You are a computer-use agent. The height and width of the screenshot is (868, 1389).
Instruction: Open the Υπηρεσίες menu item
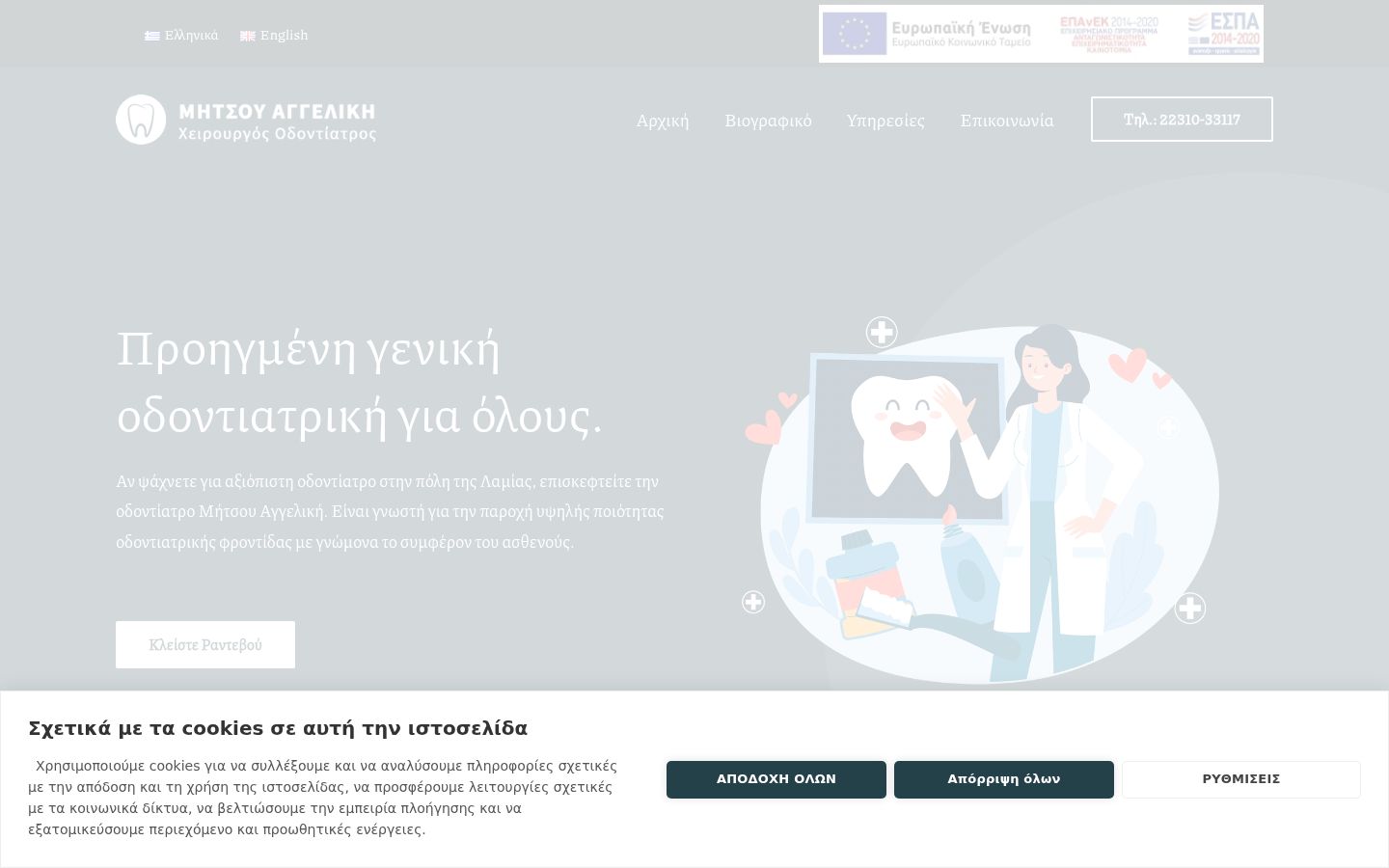point(885,121)
